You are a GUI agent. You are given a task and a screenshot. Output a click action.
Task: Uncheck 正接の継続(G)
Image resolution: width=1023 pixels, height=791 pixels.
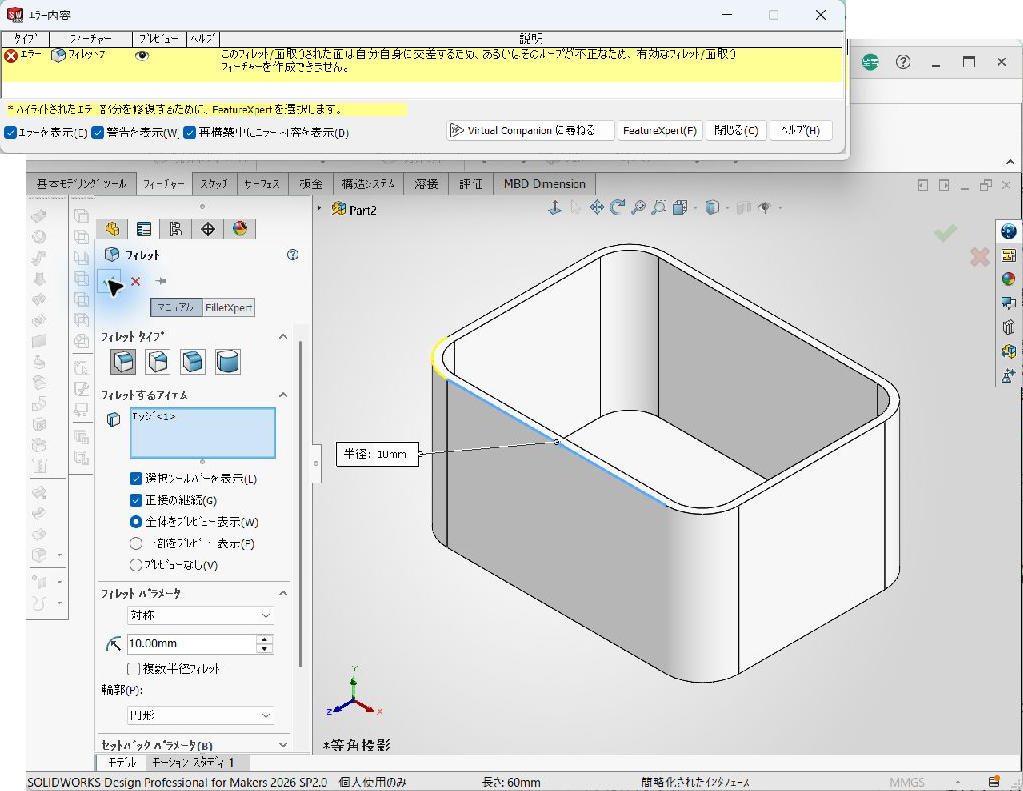coord(136,501)
